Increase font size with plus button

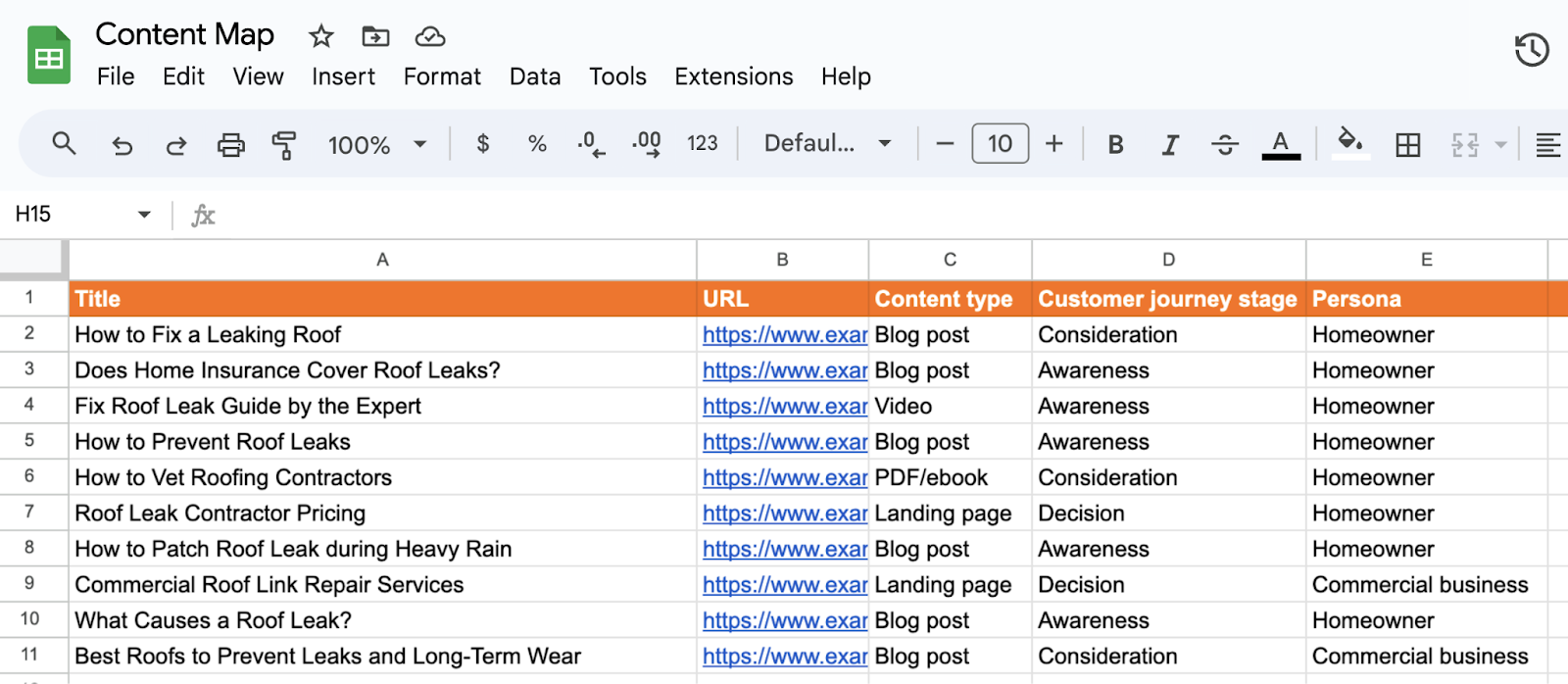click(1054, 144)
